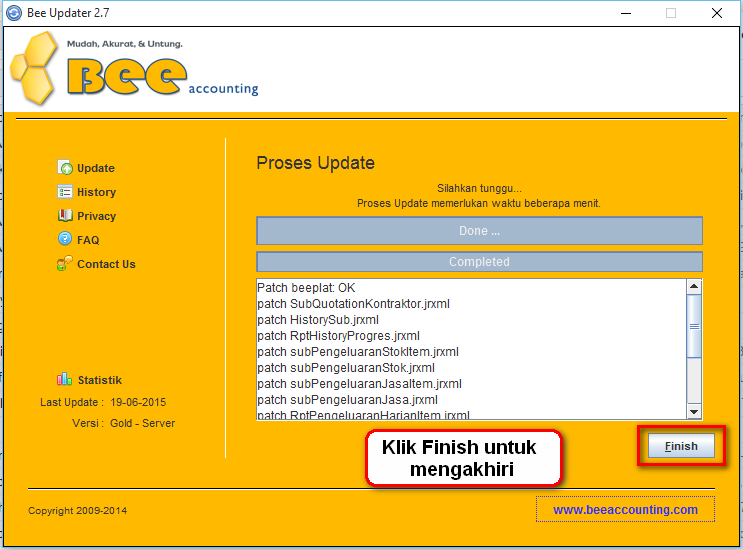Select 'patch subPengeluaranStokItem.jrxml' log line
743x550 pixels.
(x=358, y=352)
